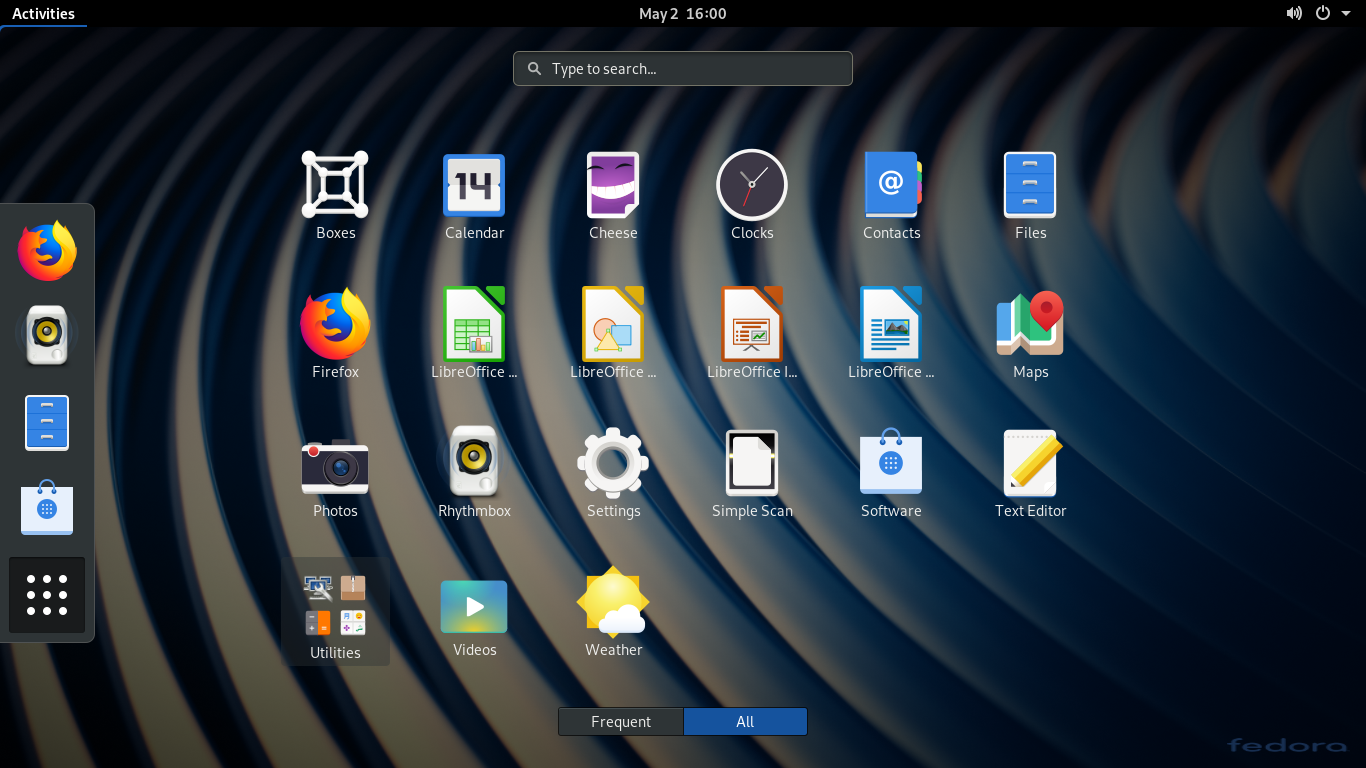Open Software bag in the dock
The image size is (1366, 768).
pos(47,508)
